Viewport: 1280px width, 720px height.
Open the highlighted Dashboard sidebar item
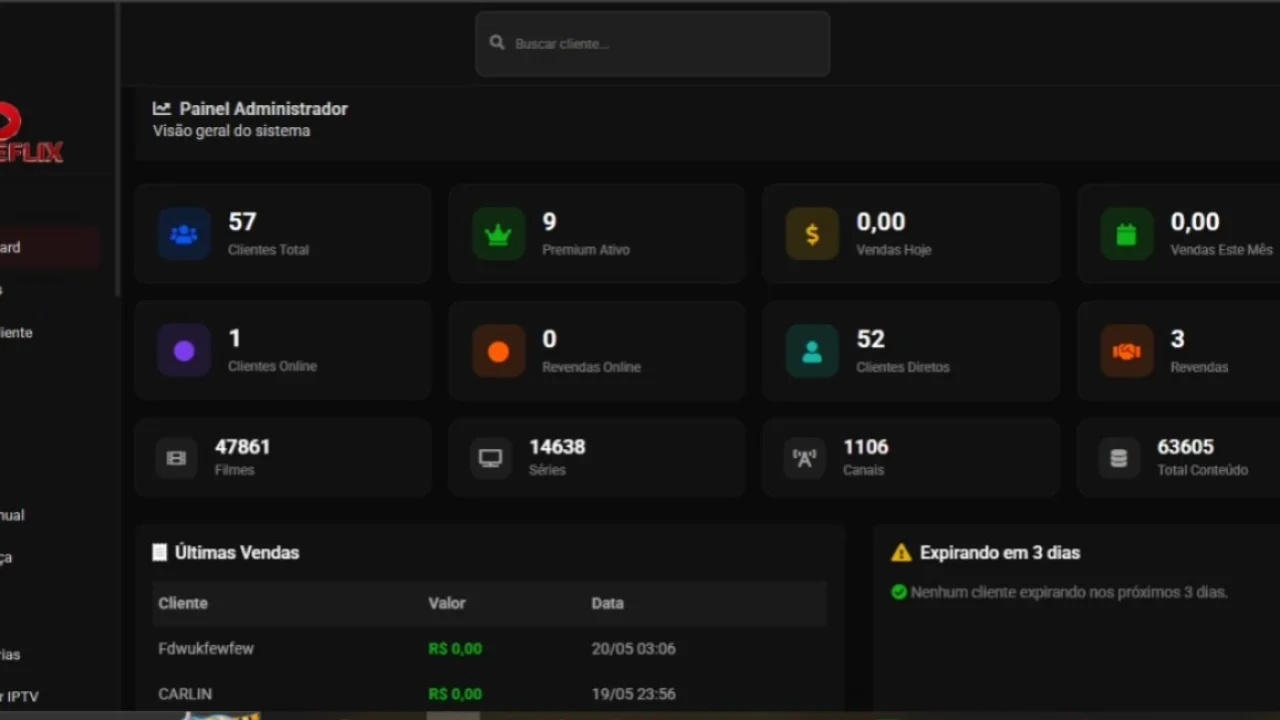pyautogui.click(x=50, y=247)
